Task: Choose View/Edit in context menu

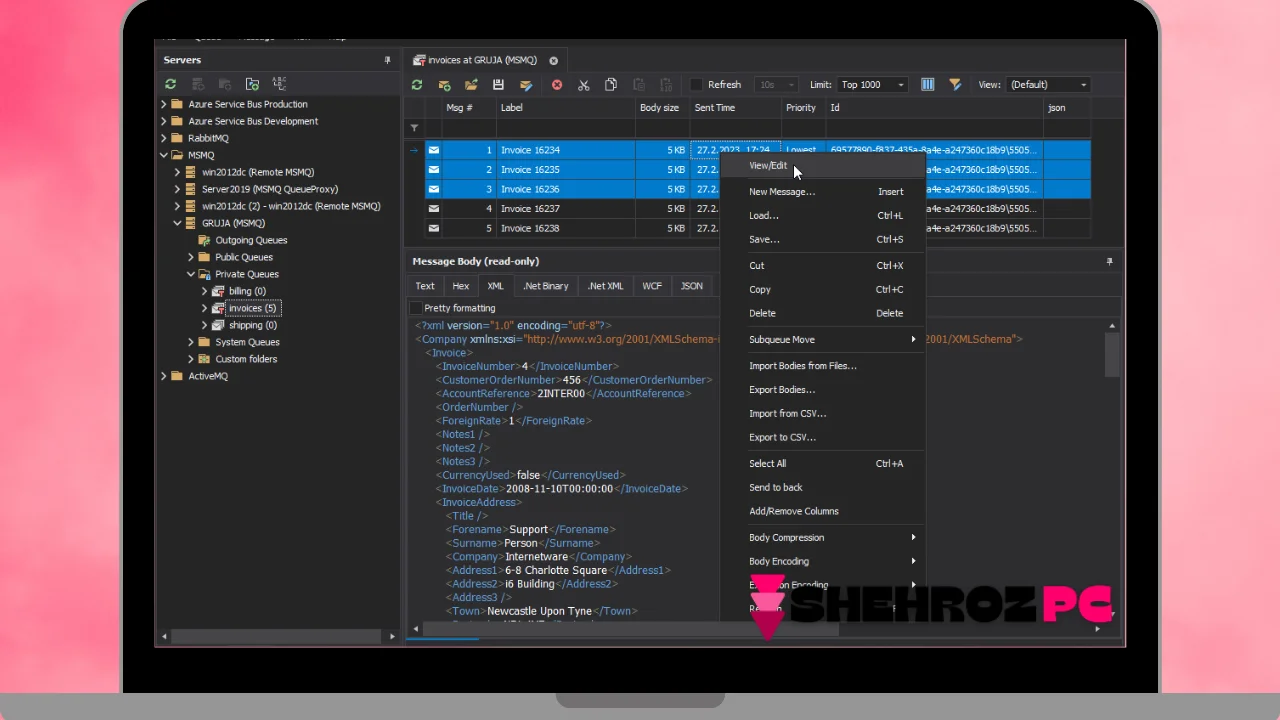Action: click(823, 166)
